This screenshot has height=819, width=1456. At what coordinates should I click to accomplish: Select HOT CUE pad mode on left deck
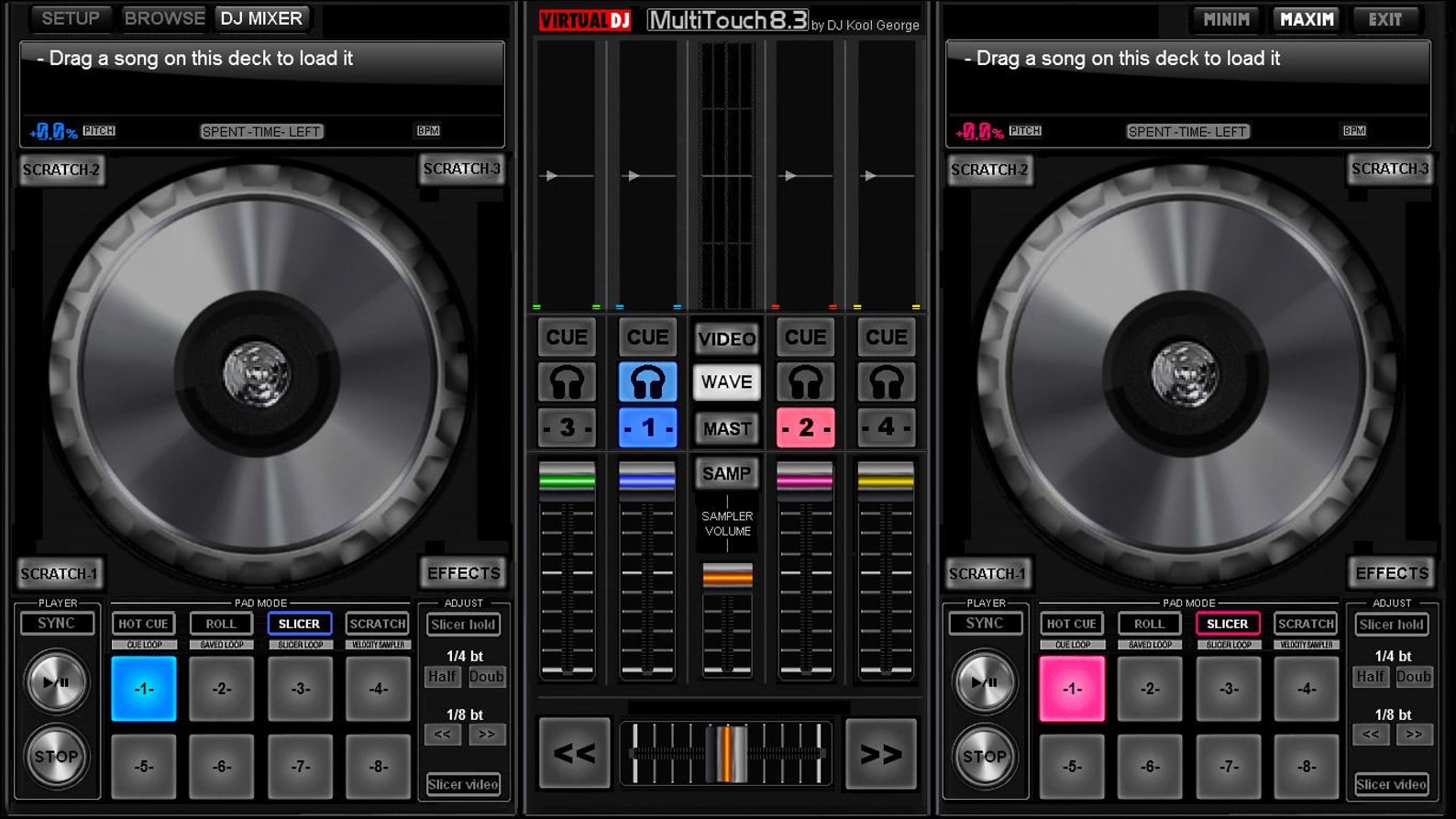[144, 624]
